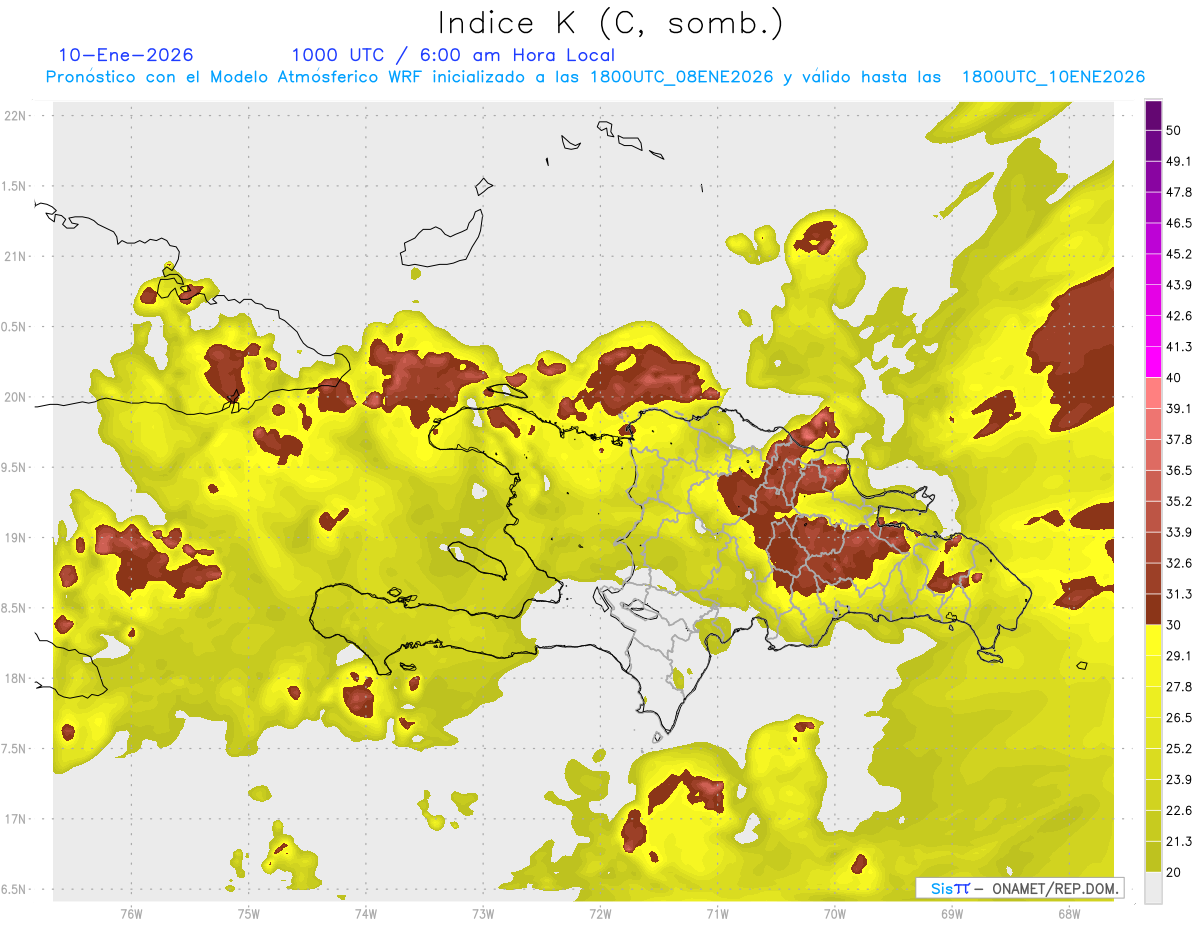Screen dimensions: 1200x927
Task: Click the "68W" longitude label
Action: click(1069, 914)
